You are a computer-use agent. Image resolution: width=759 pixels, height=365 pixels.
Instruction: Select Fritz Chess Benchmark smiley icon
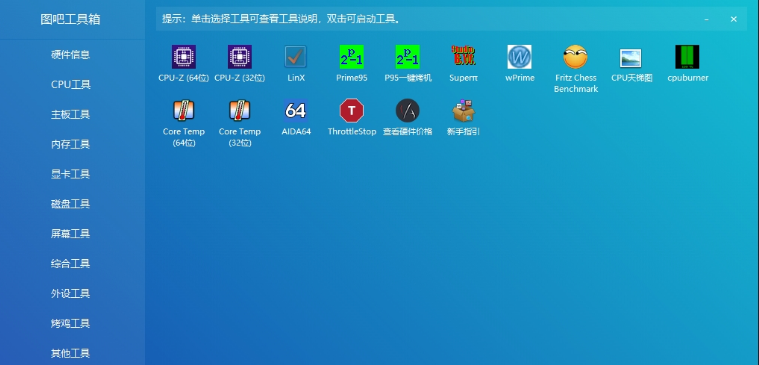(x=576, y=57)
